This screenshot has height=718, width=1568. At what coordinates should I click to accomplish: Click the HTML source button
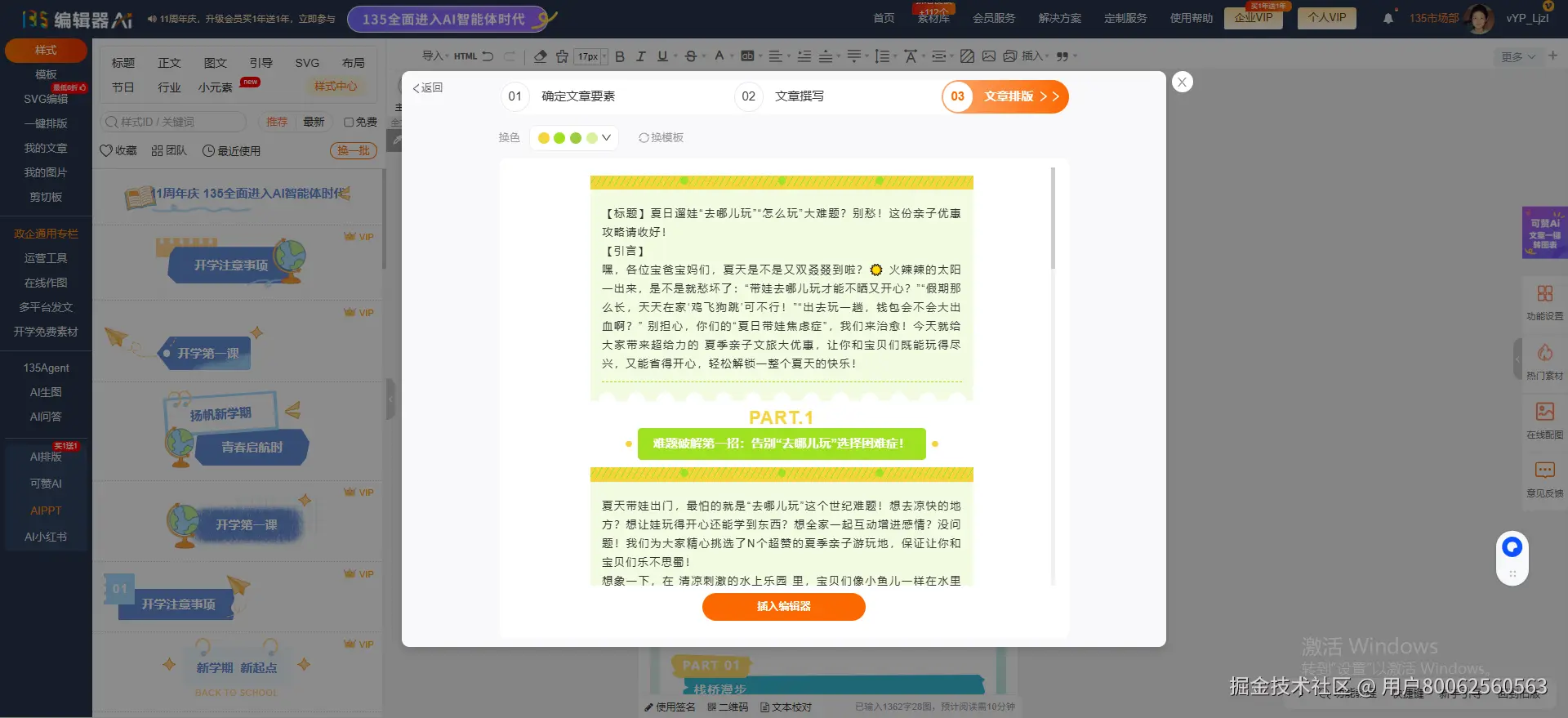pos(465,56)
